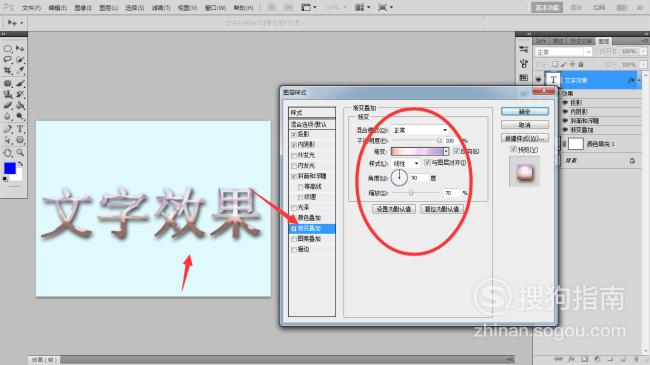Viewport: 650px width, 365px height.
Task: Open the 编辑 menu
Action: pyautogui.click(x=58, y=8)
